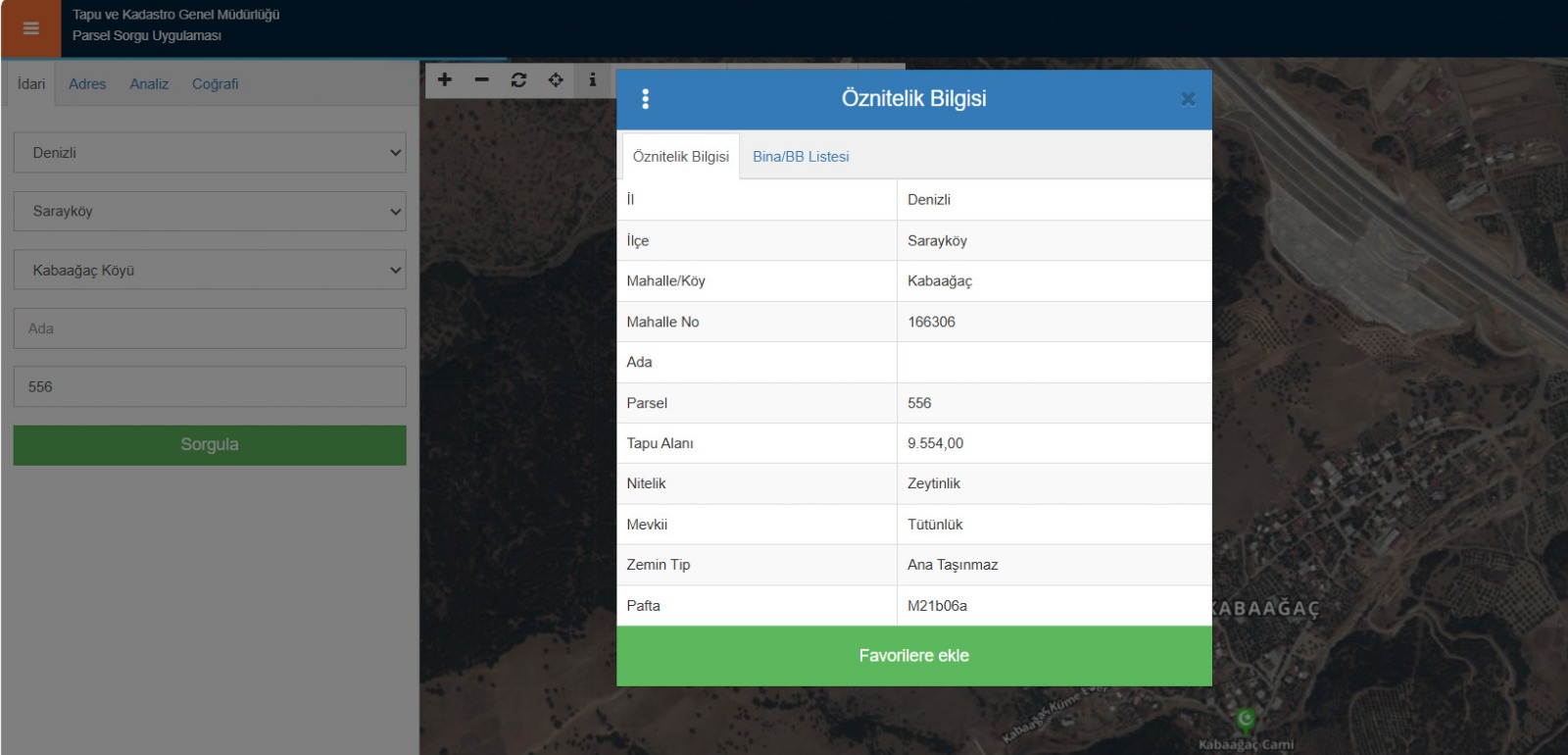Select the Coğrafi tab
Screen dimensions: 1568x755
(215, 84)
